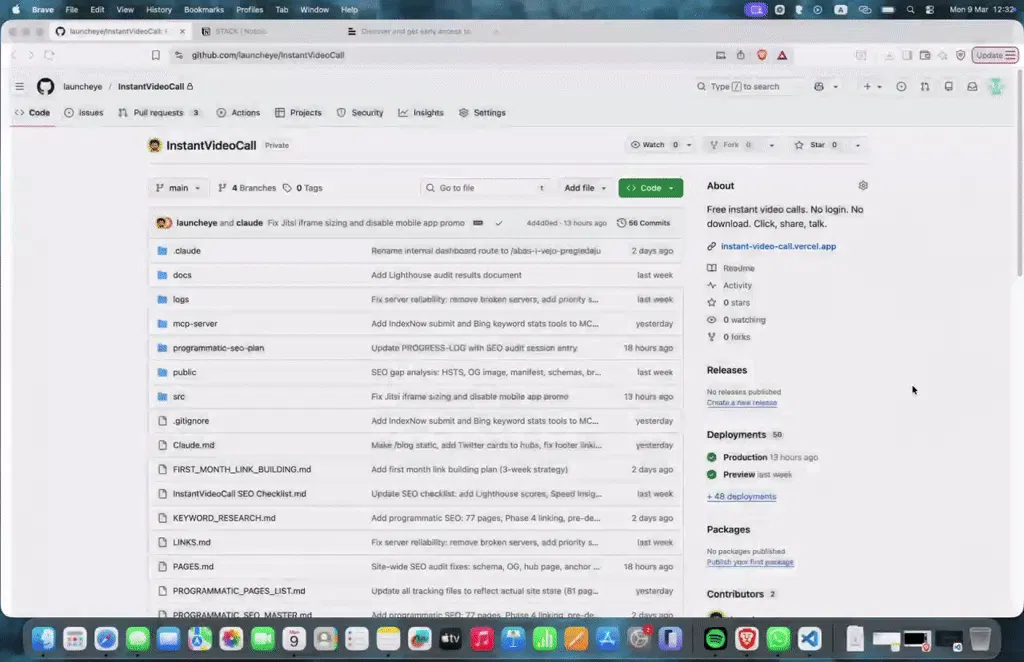
Task: Open Visual Studio Code from the dock
Action: pyautogui.click(x=810, y=638)
